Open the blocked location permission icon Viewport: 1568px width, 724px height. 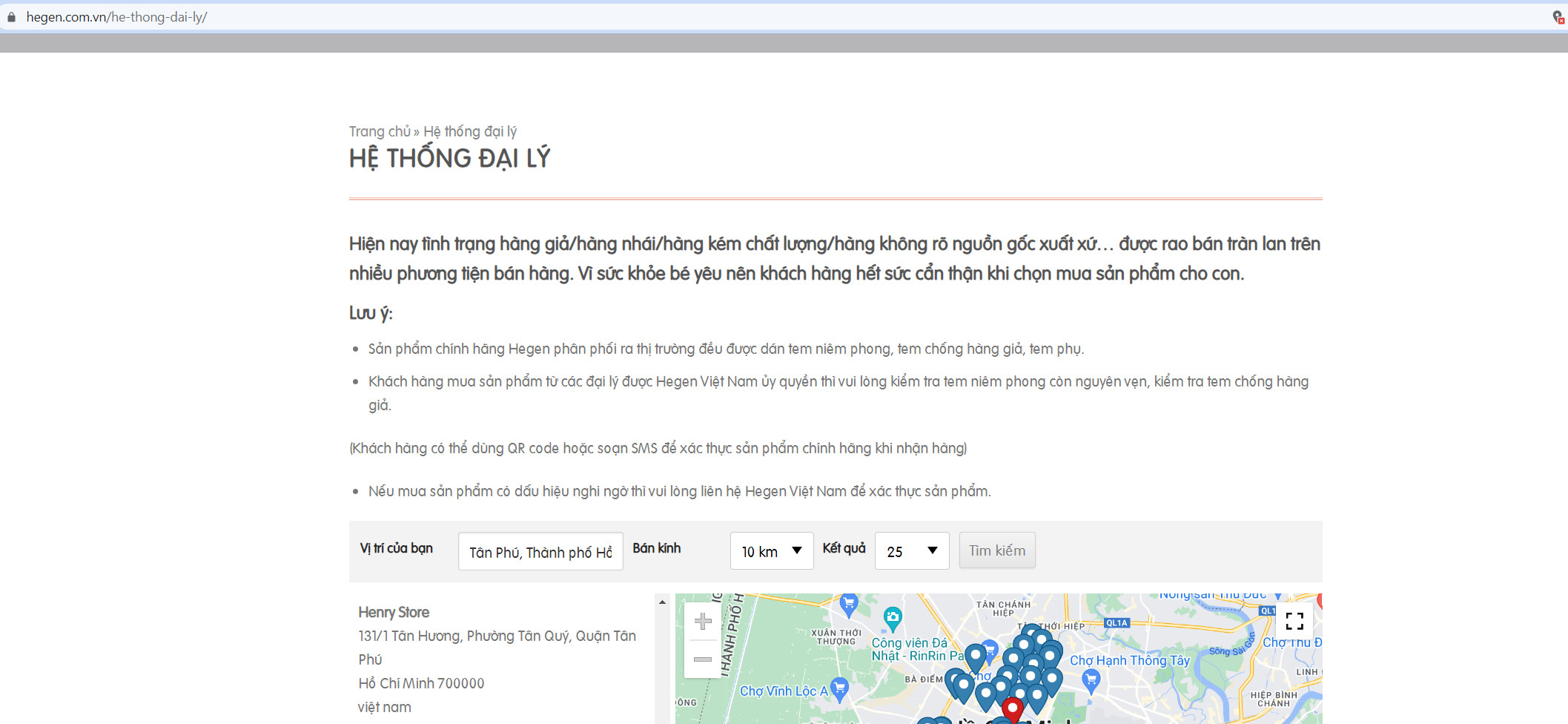point(1558,17)
